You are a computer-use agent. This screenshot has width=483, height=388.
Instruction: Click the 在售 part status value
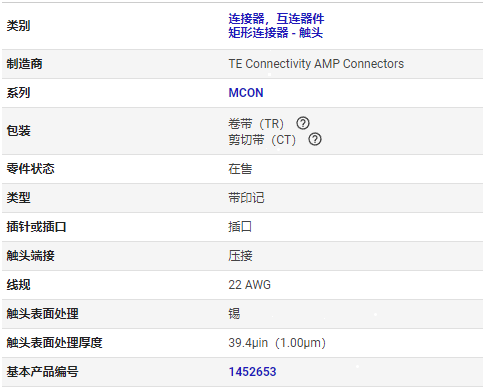240,169
